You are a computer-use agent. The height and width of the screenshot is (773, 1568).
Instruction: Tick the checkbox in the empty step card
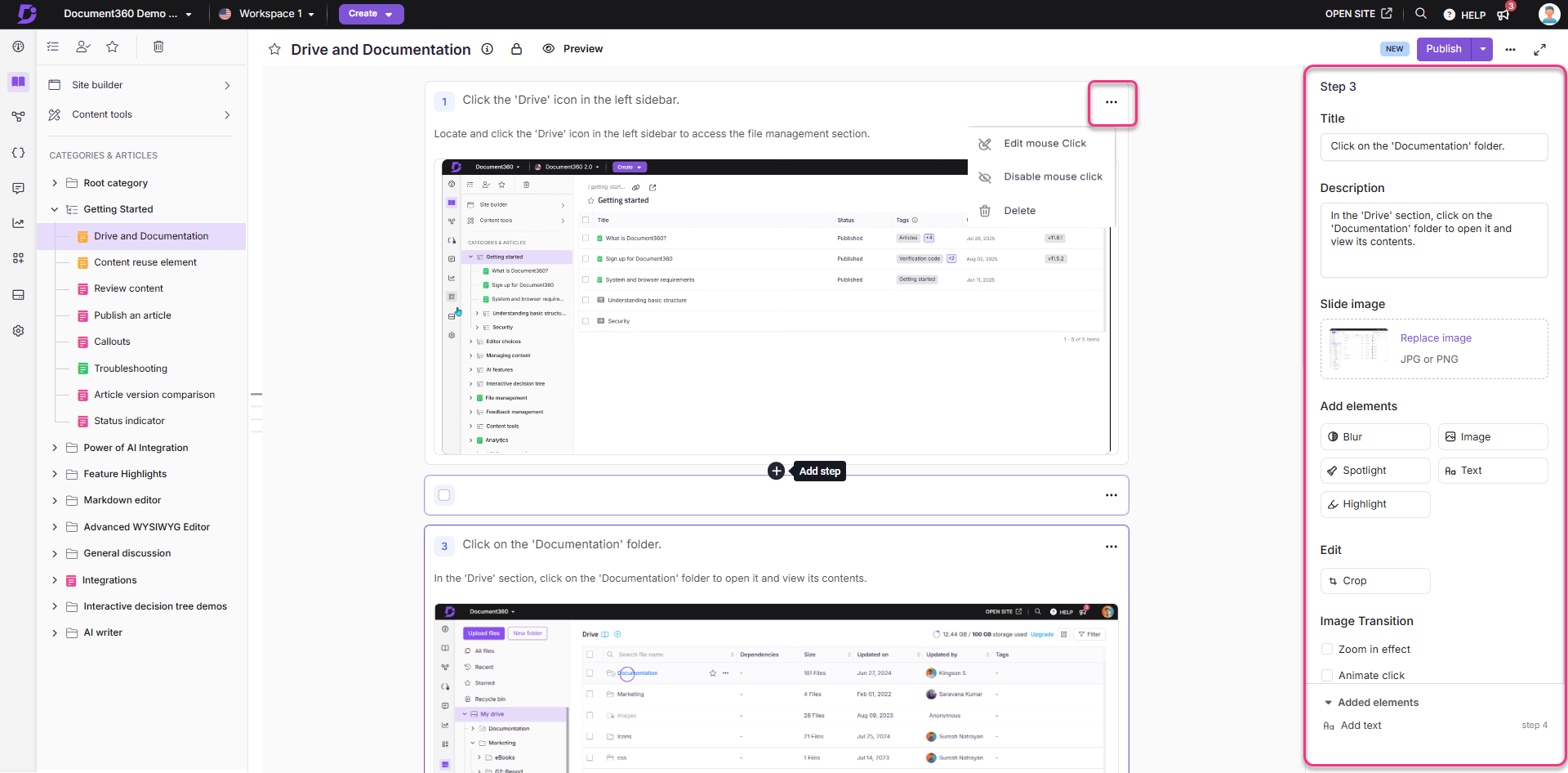pyautogui.click(x=444, y=495)
